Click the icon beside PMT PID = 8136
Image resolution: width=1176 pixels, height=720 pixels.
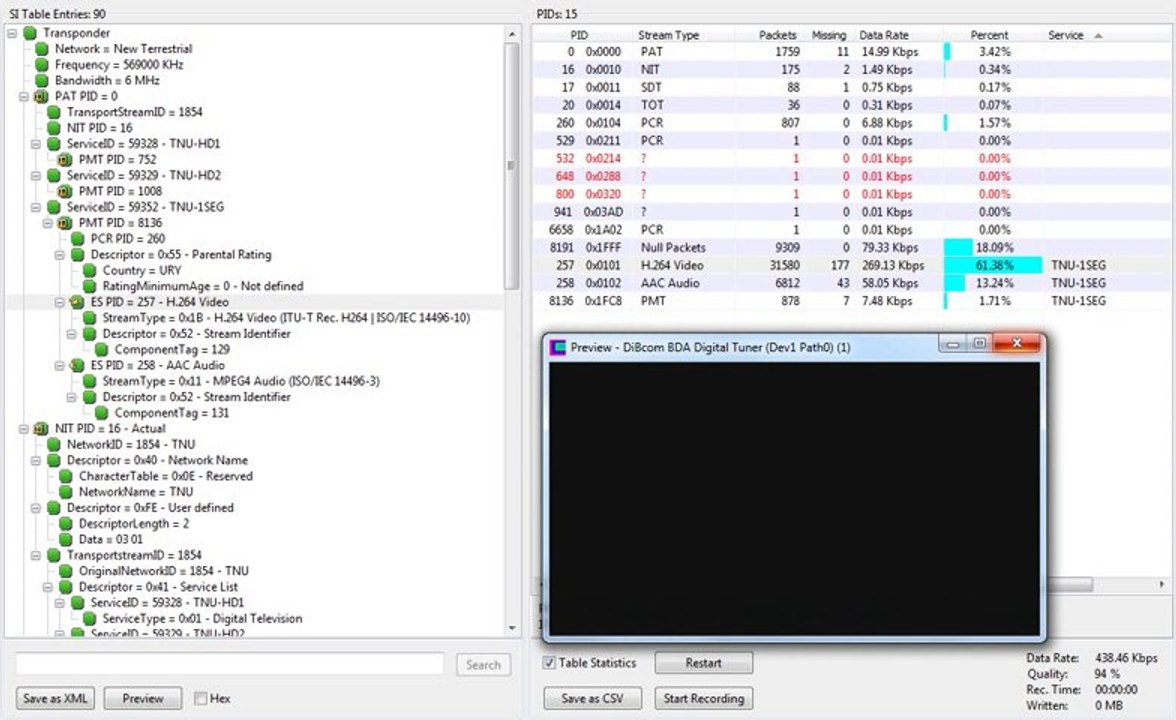tap(65, 223)
